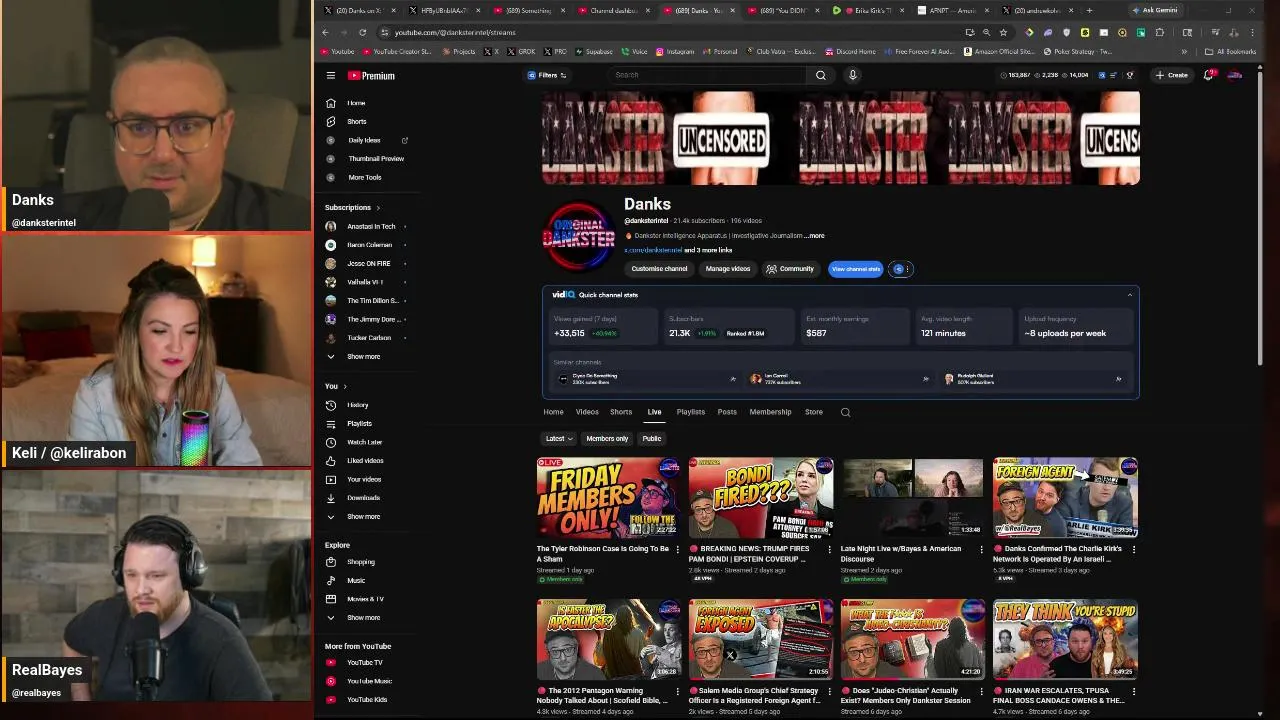The height and width of the screenshot is (720, 1280).
Task: Bookmark this page with the star icon
Action: click(1003, 32)
